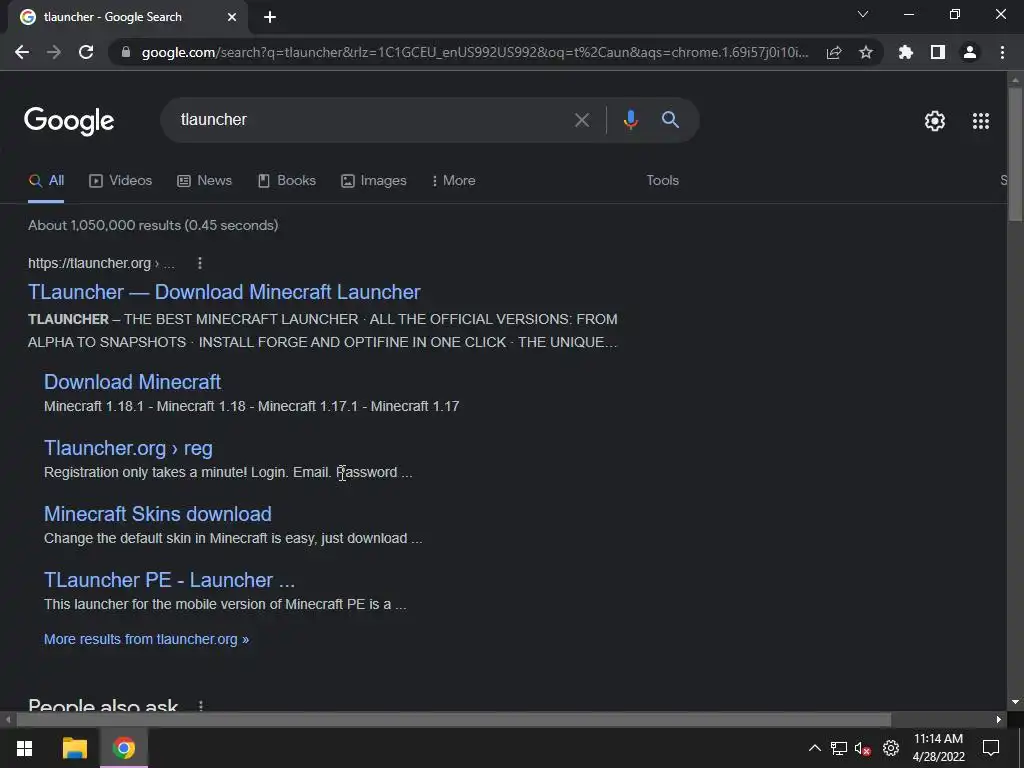The image size is (1024, 768).
Task: Open the tlauncher.org result options menu
Action: click(x=200, y=263)
